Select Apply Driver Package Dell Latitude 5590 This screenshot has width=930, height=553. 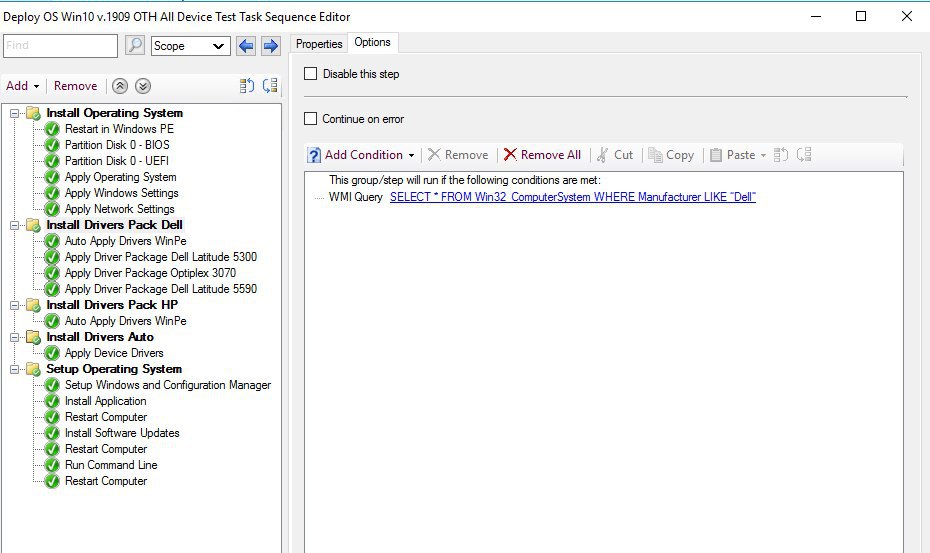[161, 289]
